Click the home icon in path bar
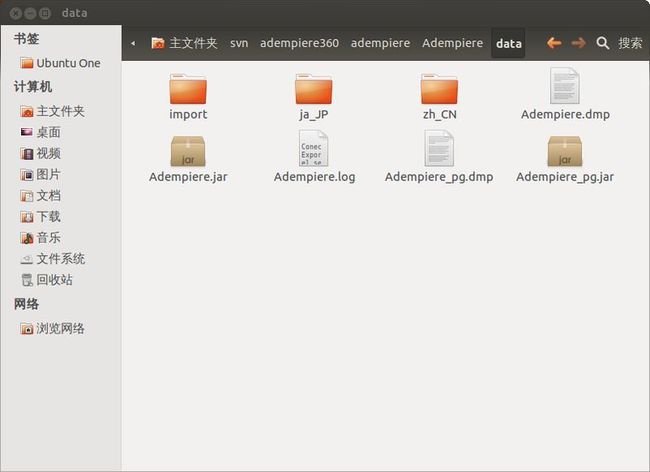The width and height of the screenshot is (650, 472). click(x=158, y=43)
